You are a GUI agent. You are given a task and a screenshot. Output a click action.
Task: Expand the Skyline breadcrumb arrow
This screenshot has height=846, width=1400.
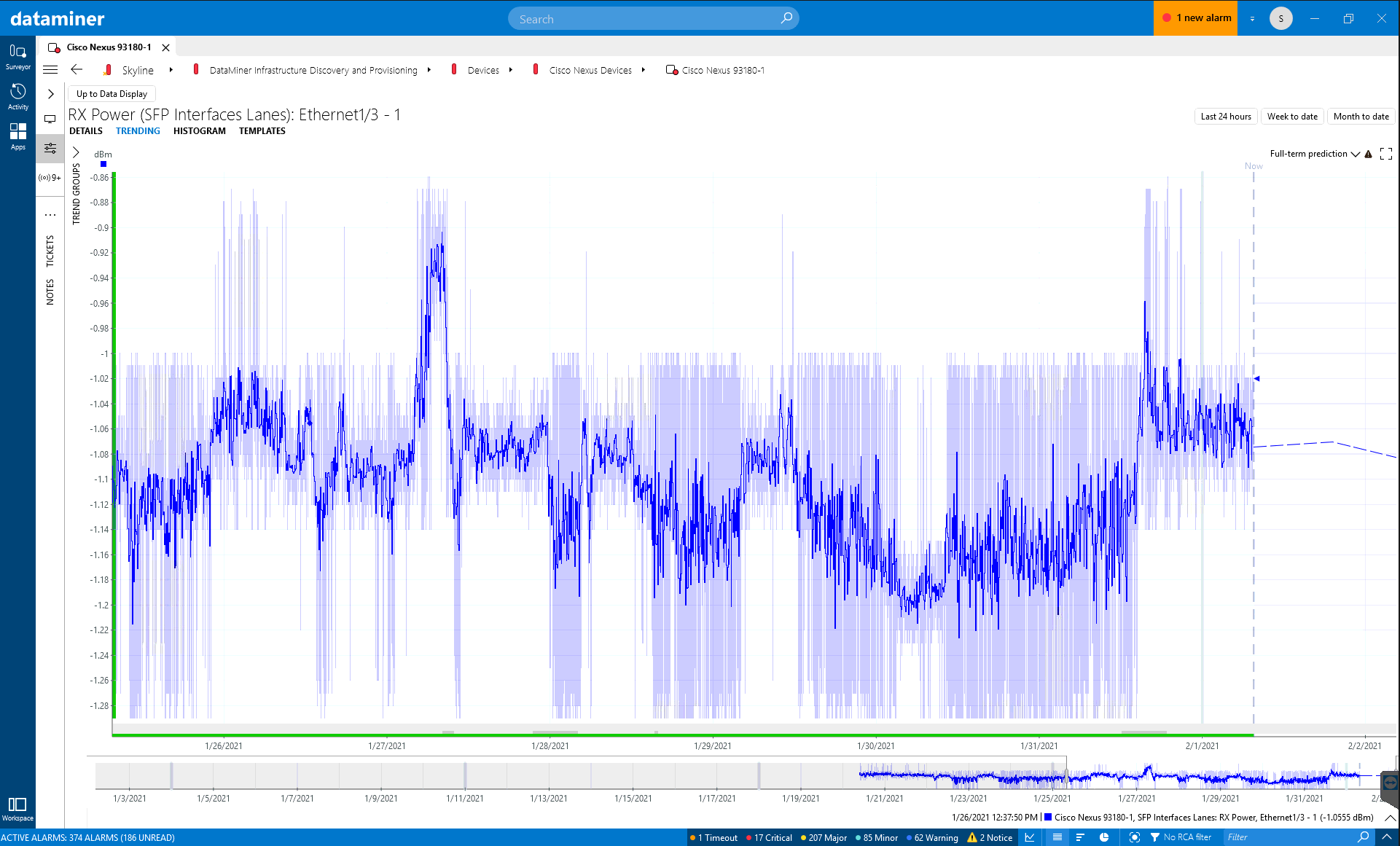[171, 70]
